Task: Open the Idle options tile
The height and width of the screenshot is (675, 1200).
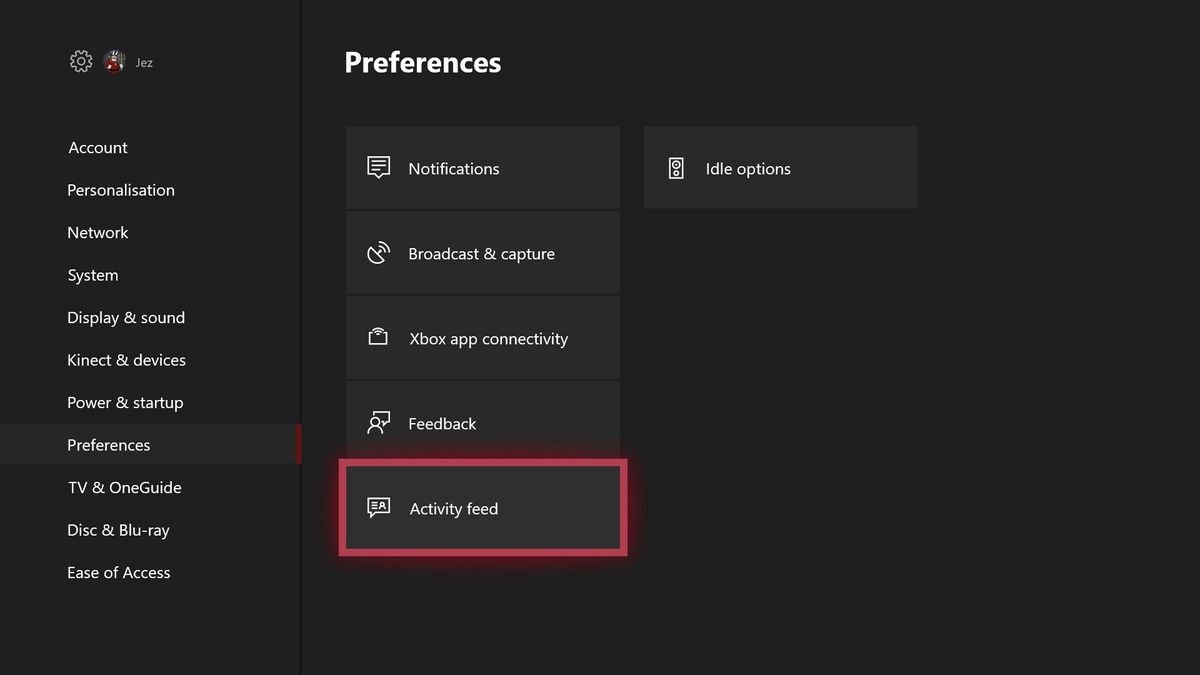Action: click(x=780, y=167)
